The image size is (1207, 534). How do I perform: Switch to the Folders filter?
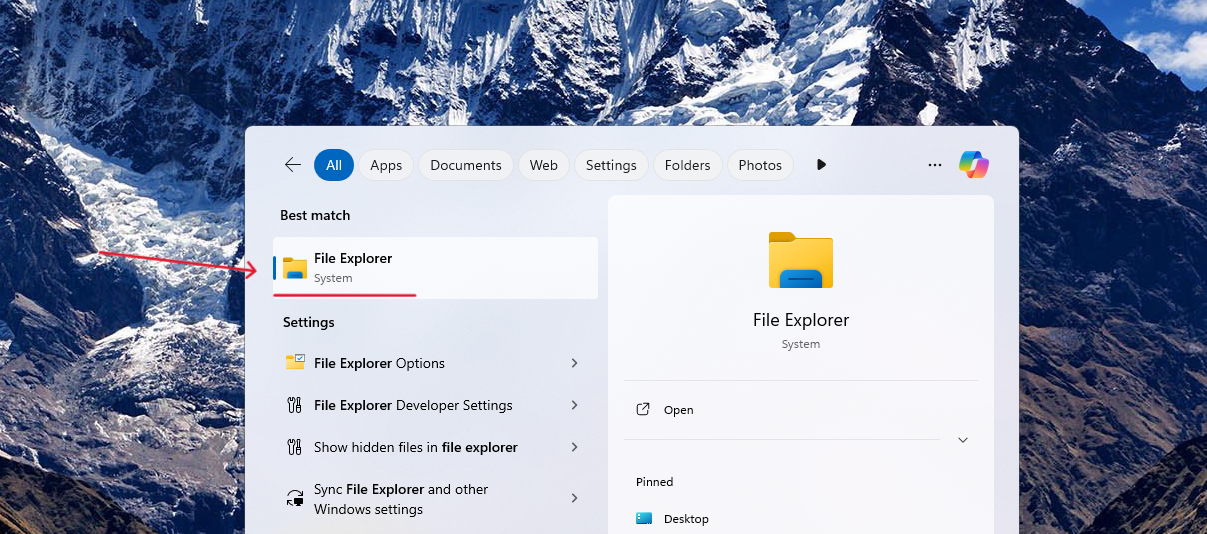coord(688,165)
